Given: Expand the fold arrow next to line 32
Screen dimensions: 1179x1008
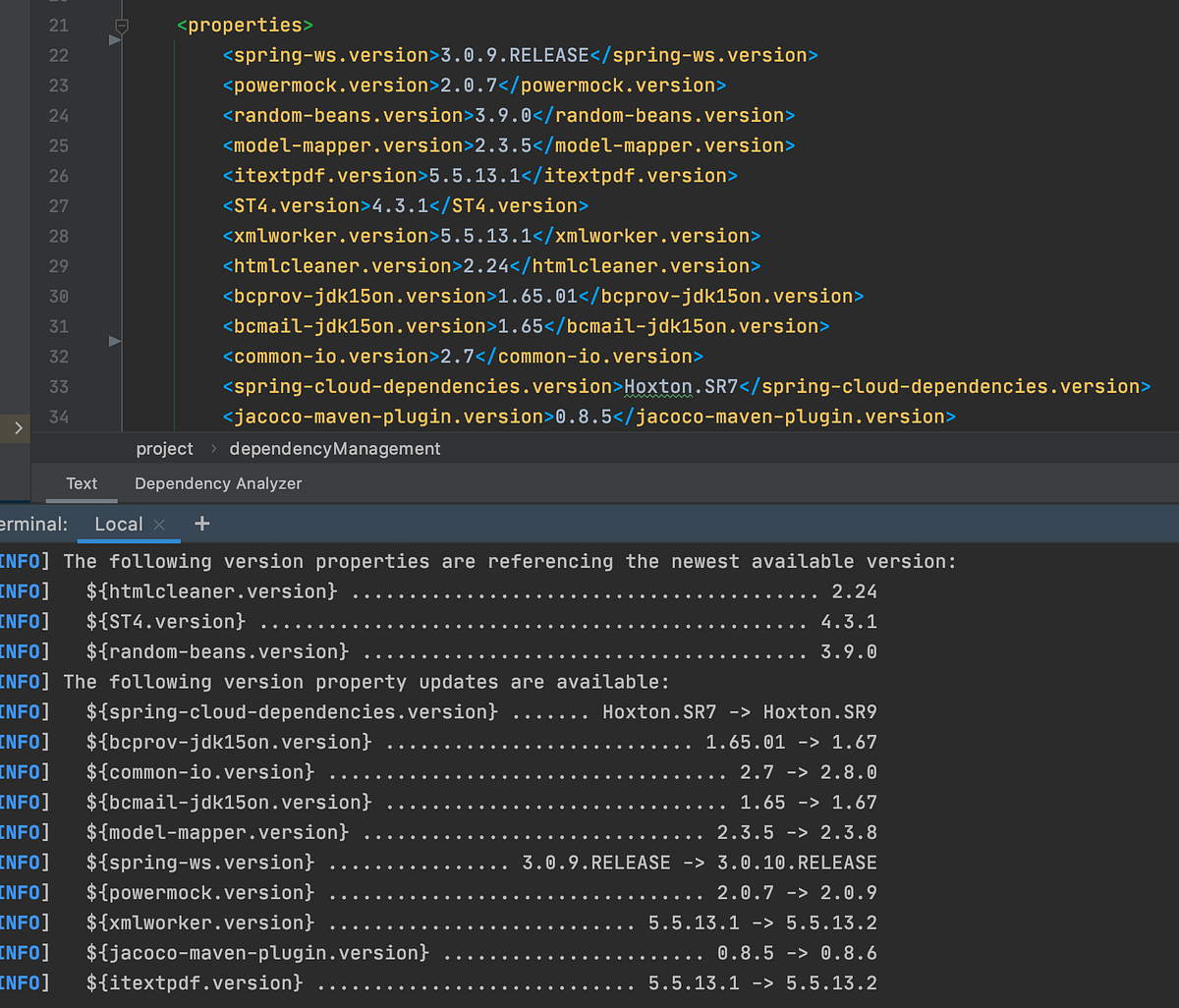Looking at the screenshot, I should [115, 341].
